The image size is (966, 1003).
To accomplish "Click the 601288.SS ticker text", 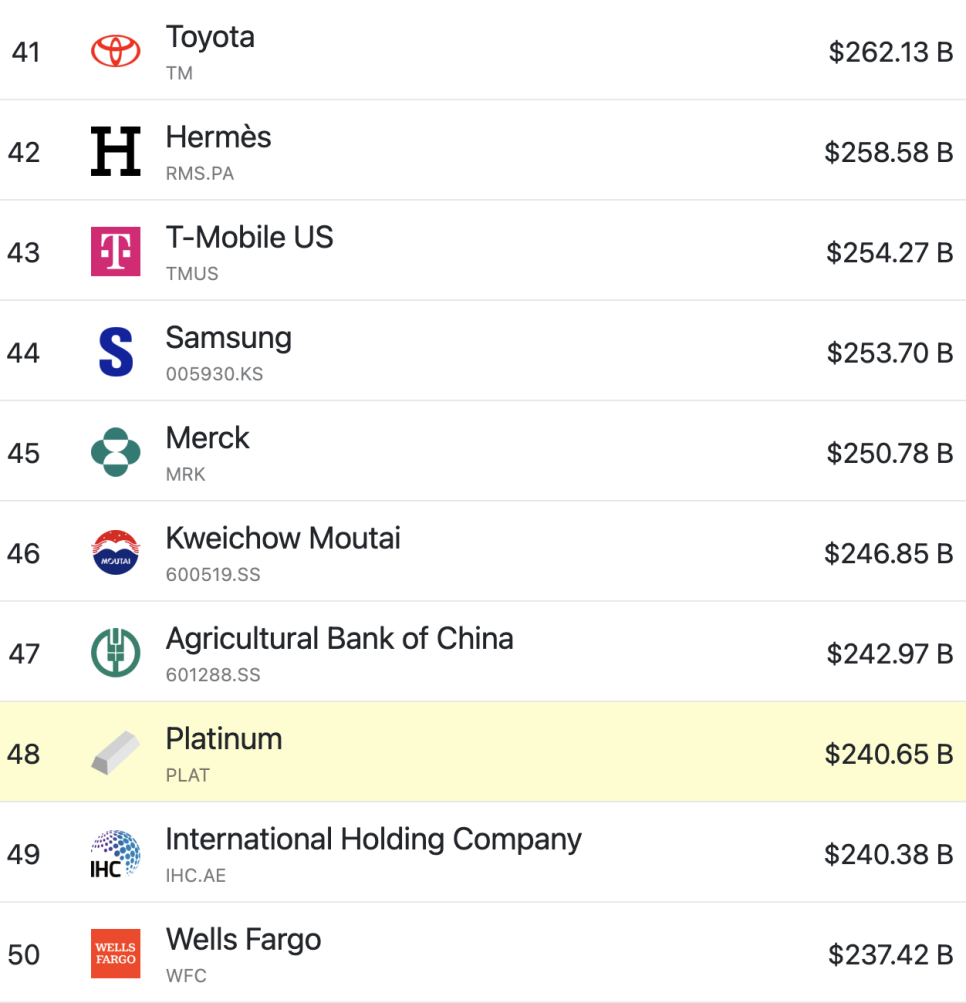I will coord(213,675).
